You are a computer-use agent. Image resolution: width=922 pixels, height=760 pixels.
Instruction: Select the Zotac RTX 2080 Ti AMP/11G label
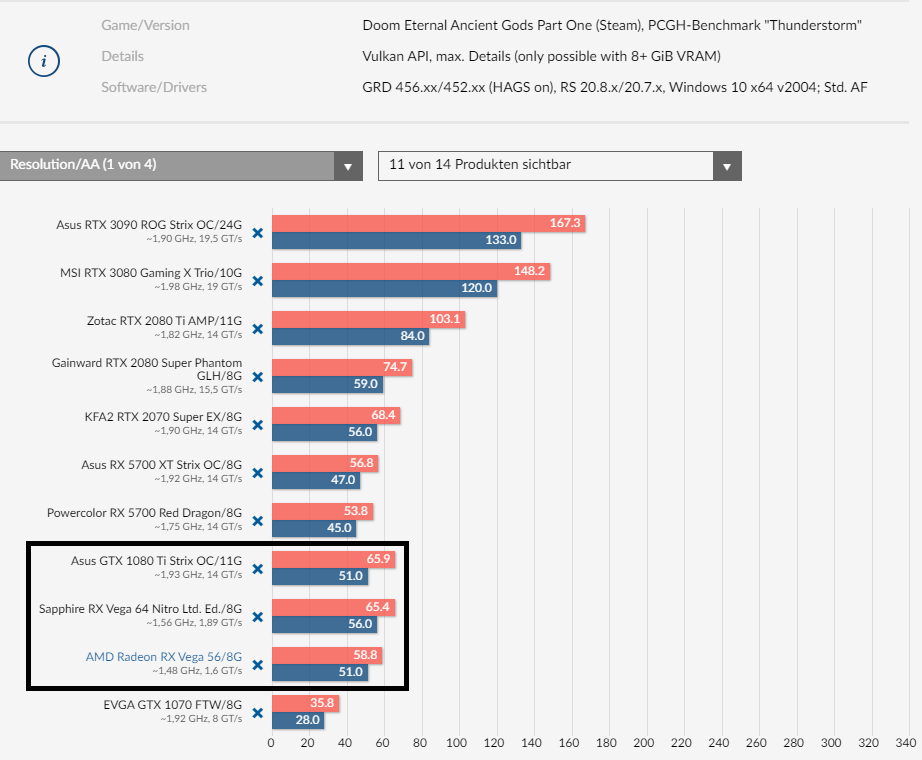pos(164,321)
